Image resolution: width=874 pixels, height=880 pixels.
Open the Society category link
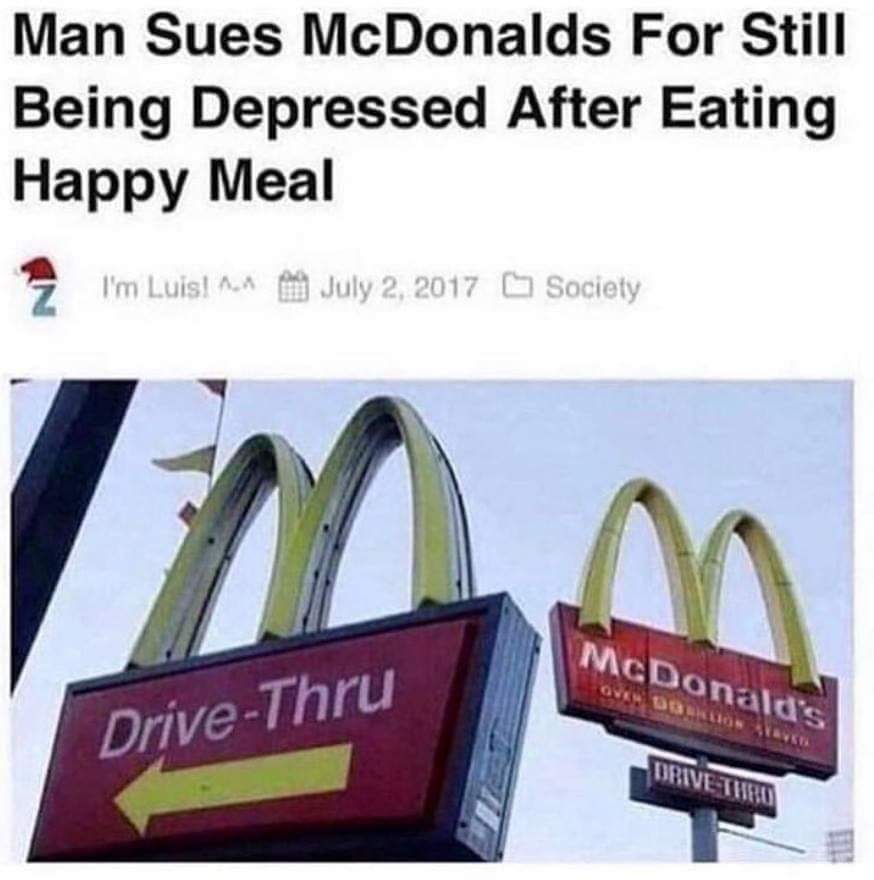[x=593, y=288]
